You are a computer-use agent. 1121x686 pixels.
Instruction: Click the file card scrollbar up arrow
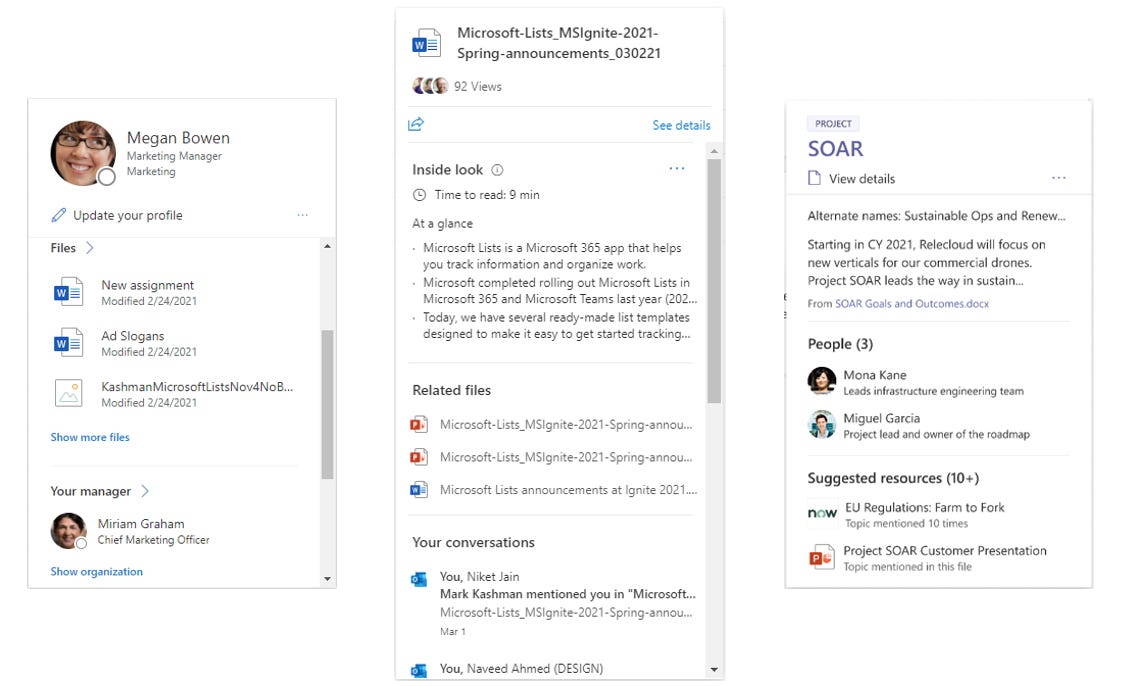[x=714, y=151]
